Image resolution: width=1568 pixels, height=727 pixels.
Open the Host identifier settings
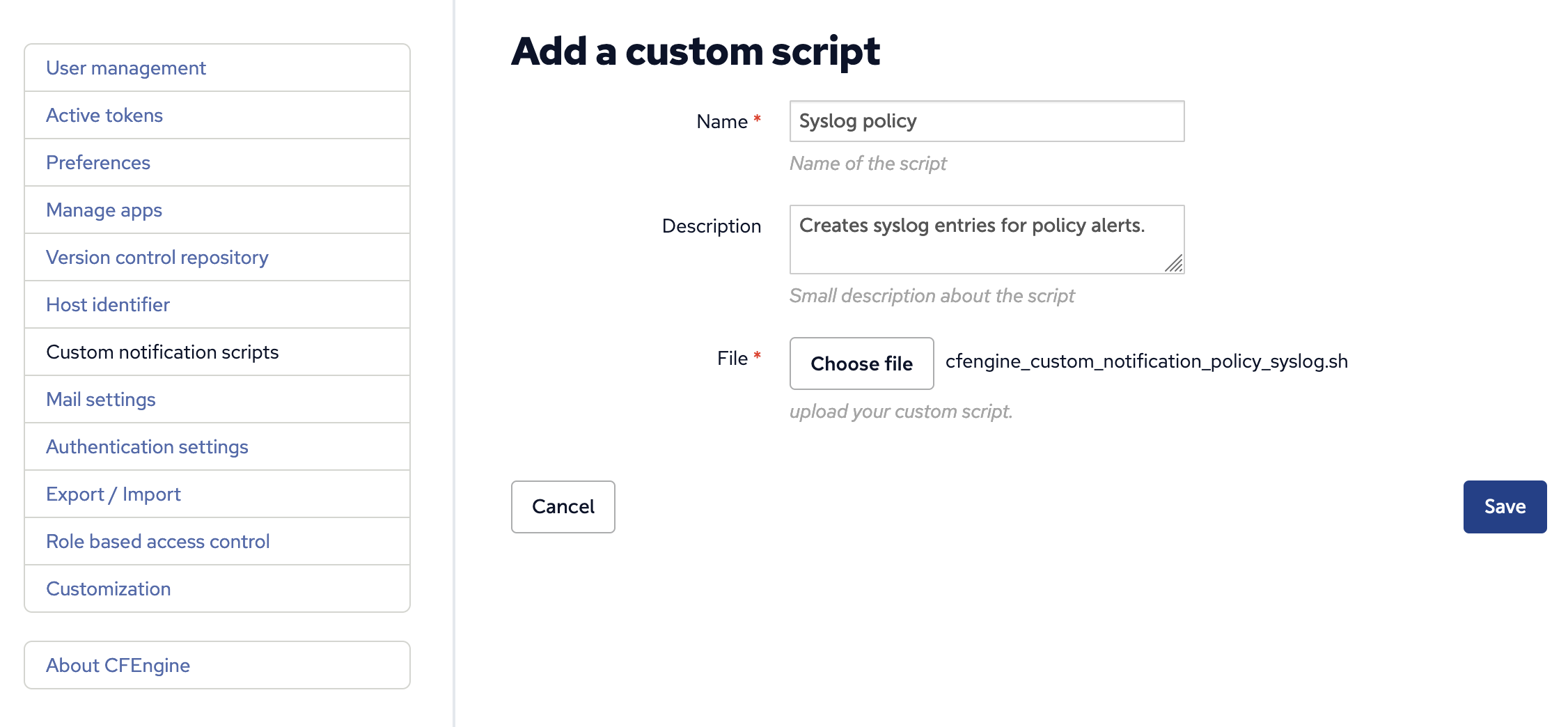(108, 304)
